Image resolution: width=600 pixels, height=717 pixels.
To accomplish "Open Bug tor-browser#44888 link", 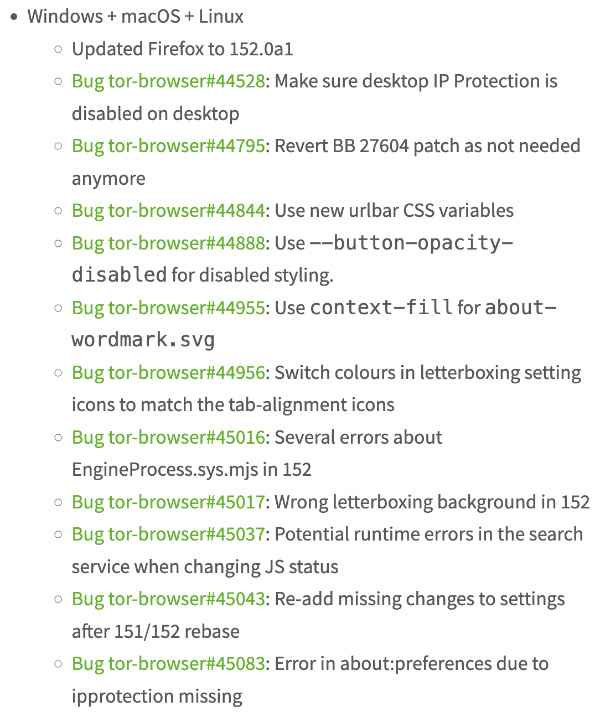I will point(168,244).
